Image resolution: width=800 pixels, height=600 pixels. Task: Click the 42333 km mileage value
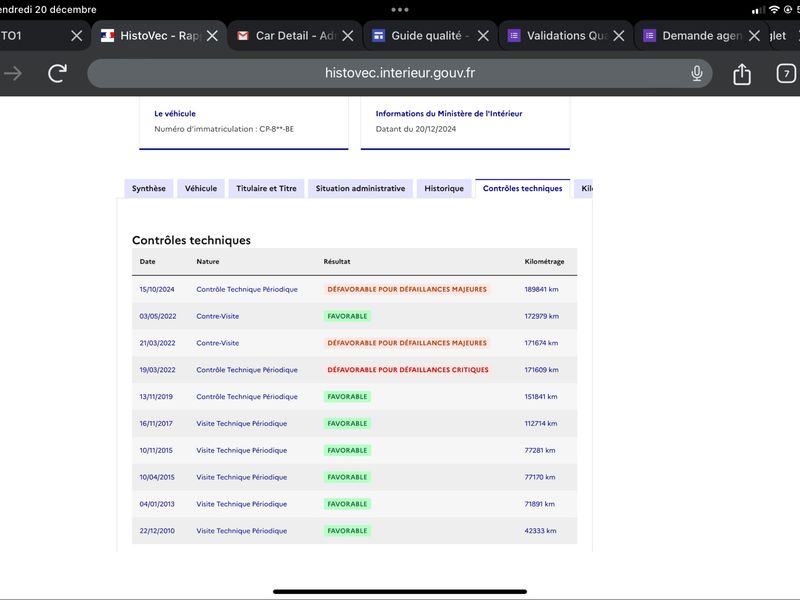coord(540,531)
